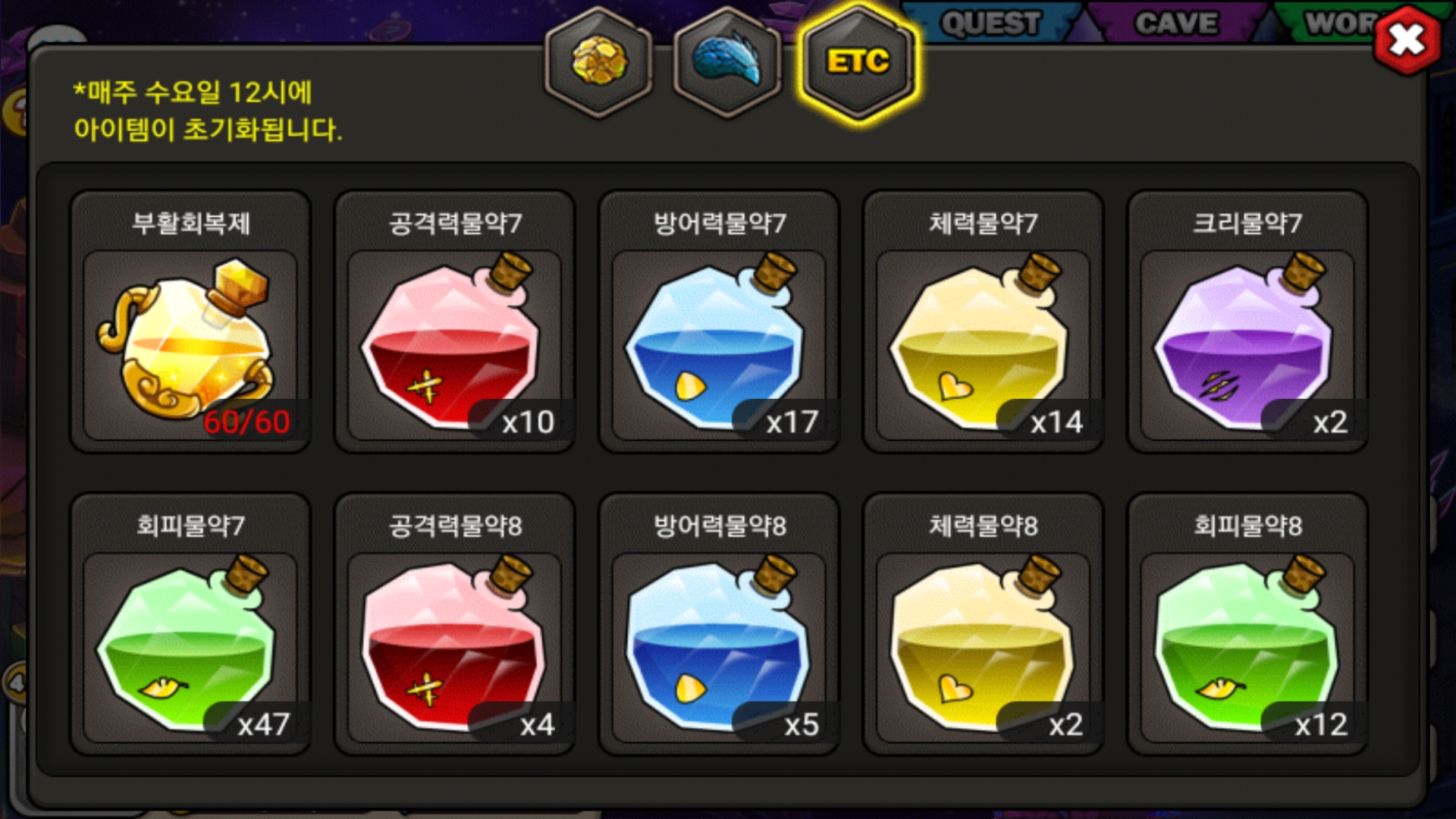Select the yellow 체력물약7 potion
This screenshot has width=1456, height=819.
983,322
